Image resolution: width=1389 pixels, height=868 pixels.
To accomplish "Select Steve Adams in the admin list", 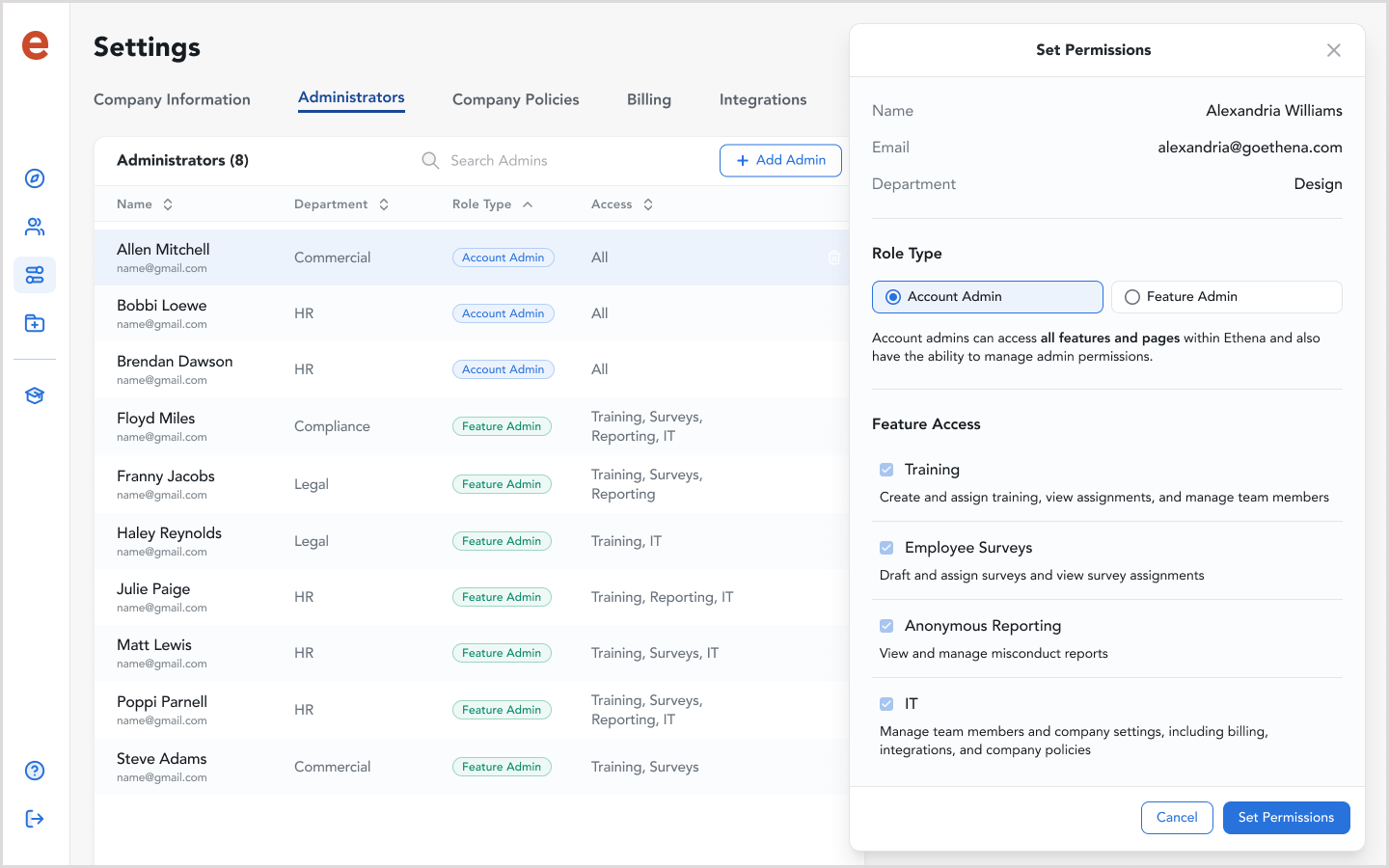I will tap(162, 759).
